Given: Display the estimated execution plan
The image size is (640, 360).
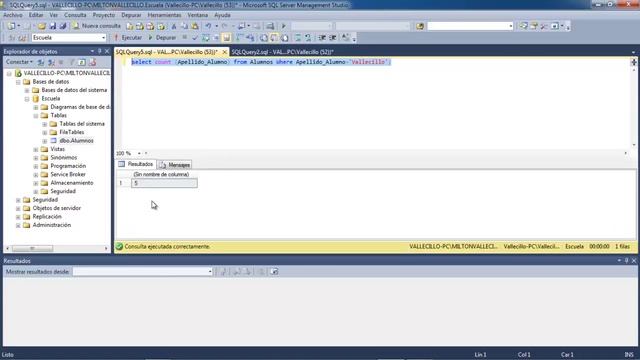Looking at the screenshot, I should (x=205, y=38).
